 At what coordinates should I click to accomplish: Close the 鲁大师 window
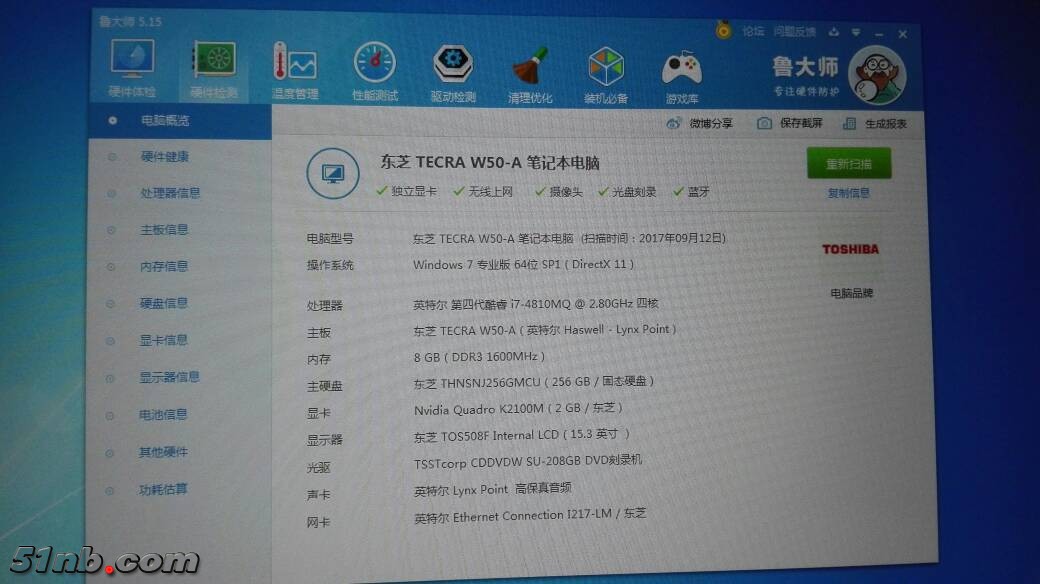903,34
